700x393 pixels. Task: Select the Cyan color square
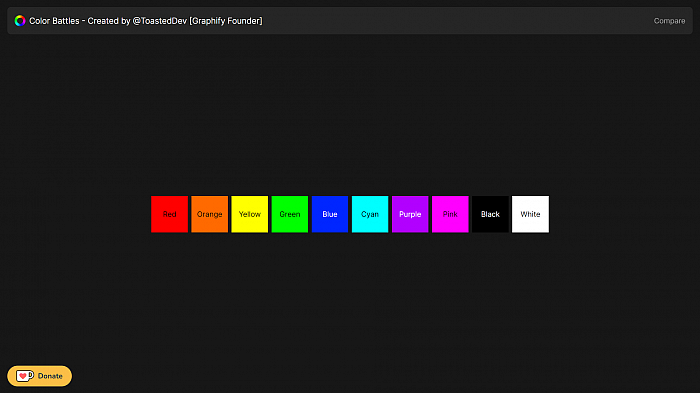pos(370,214)
